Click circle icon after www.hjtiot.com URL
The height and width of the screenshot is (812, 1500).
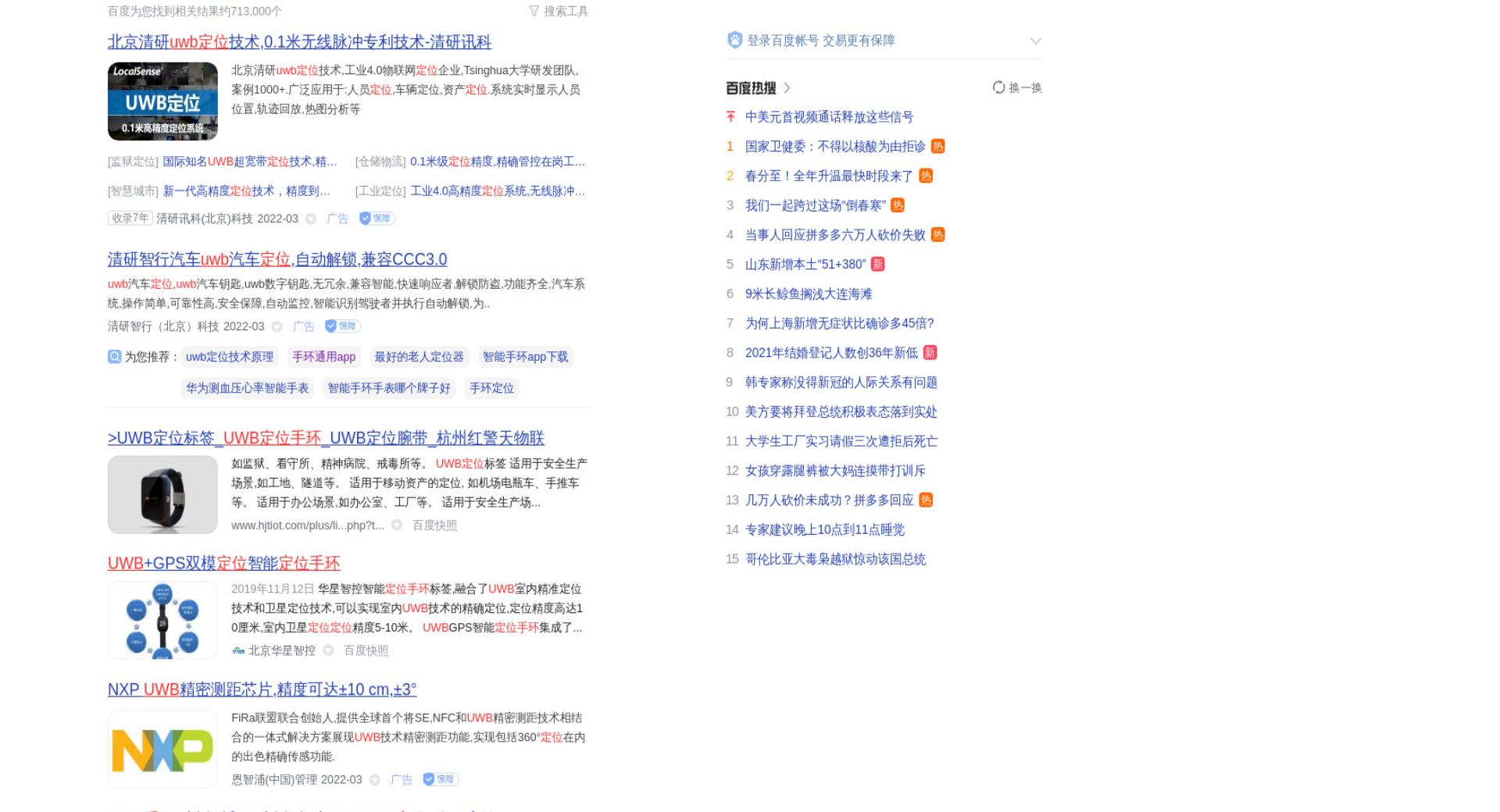[397, 525]
